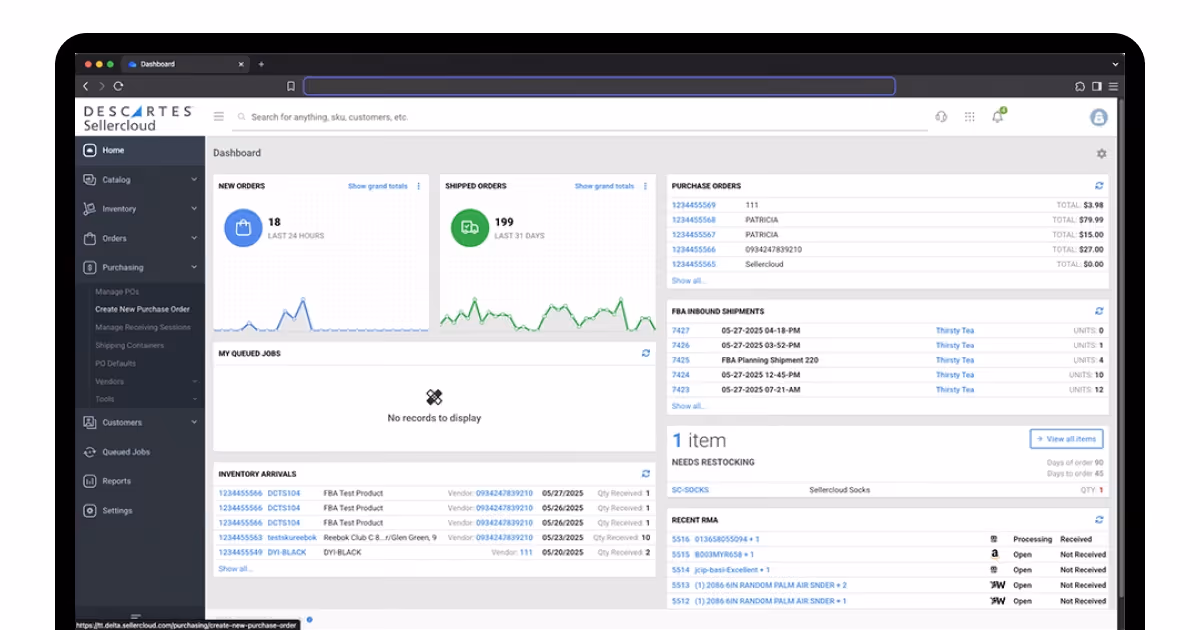The height and width of the screenshot is (630, 1200).
Task: Open a new browser tab
Action: coord(262,64)
